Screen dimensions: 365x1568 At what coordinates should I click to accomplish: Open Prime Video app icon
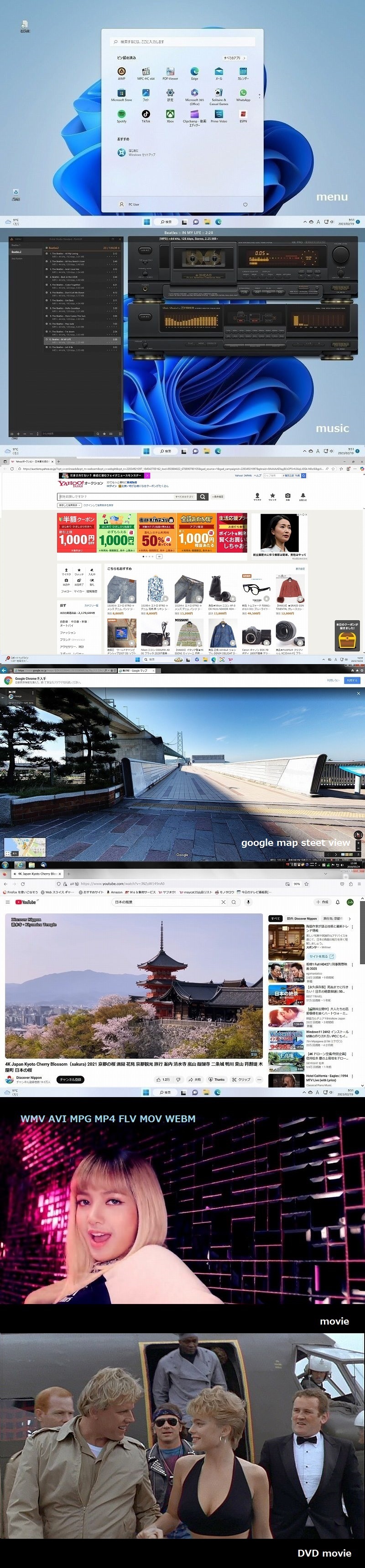point(219,115)
